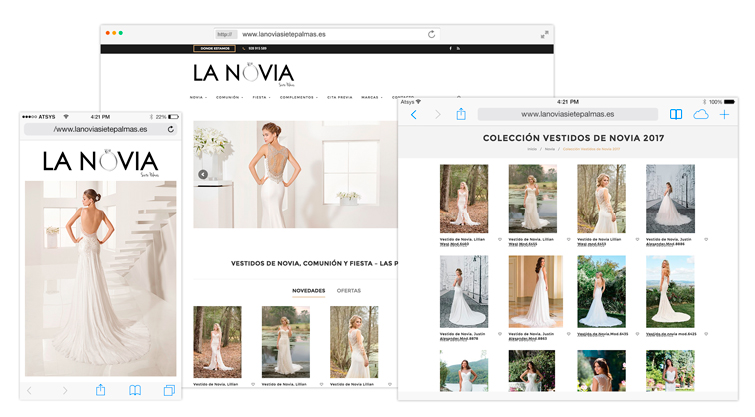Open second-row fourth mermaid dress thumbnail
The width and height of the screenshot is (755, 417).
[670, 292]
